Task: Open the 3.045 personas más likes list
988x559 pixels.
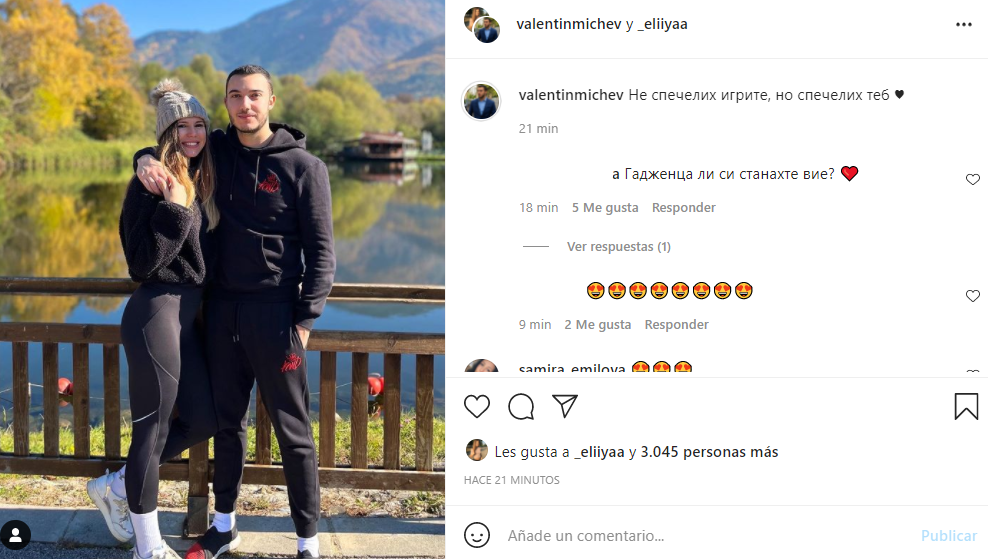Action: (709, 452)
